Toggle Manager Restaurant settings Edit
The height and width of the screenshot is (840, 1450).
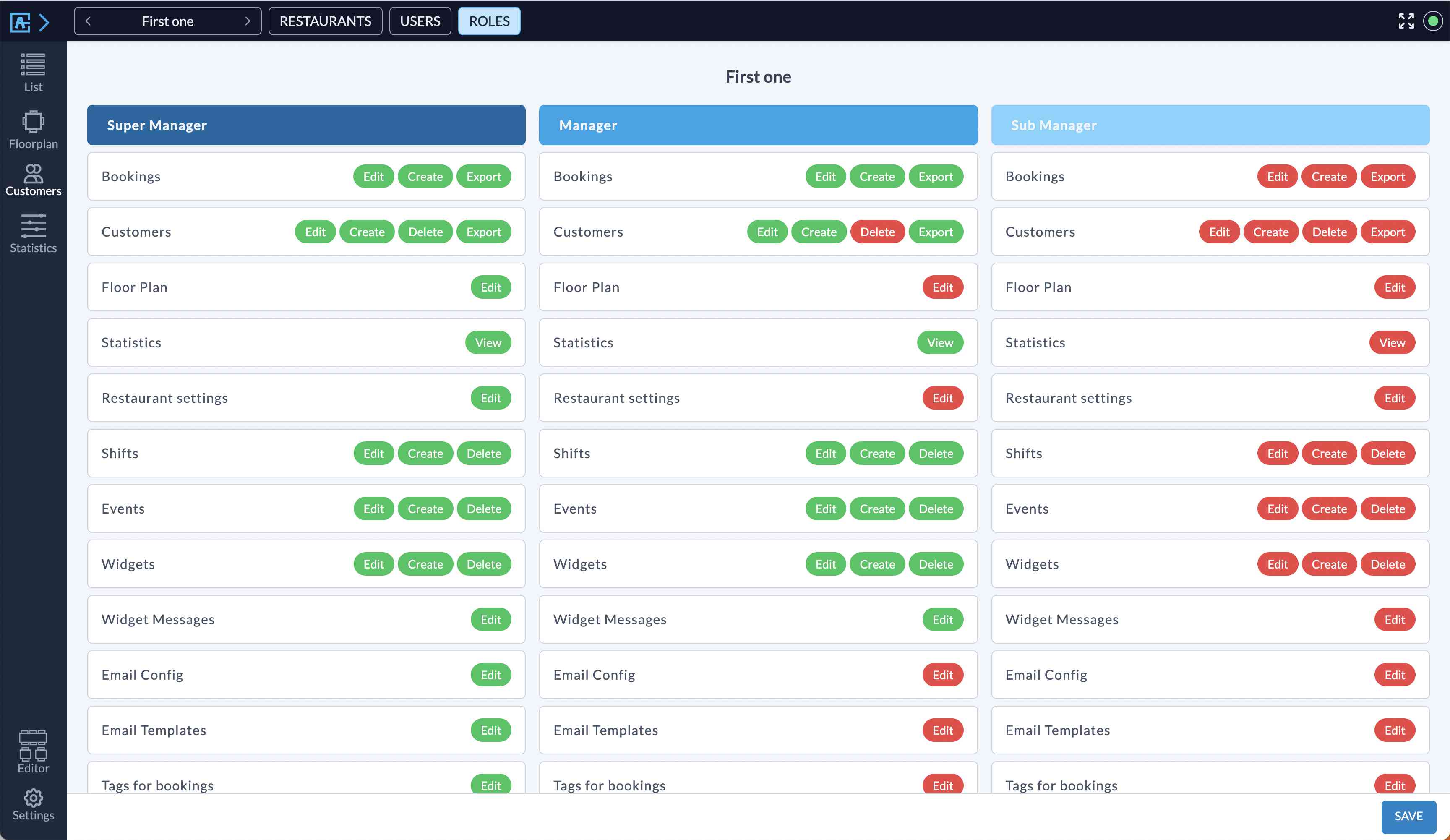(x=942, y=398)
